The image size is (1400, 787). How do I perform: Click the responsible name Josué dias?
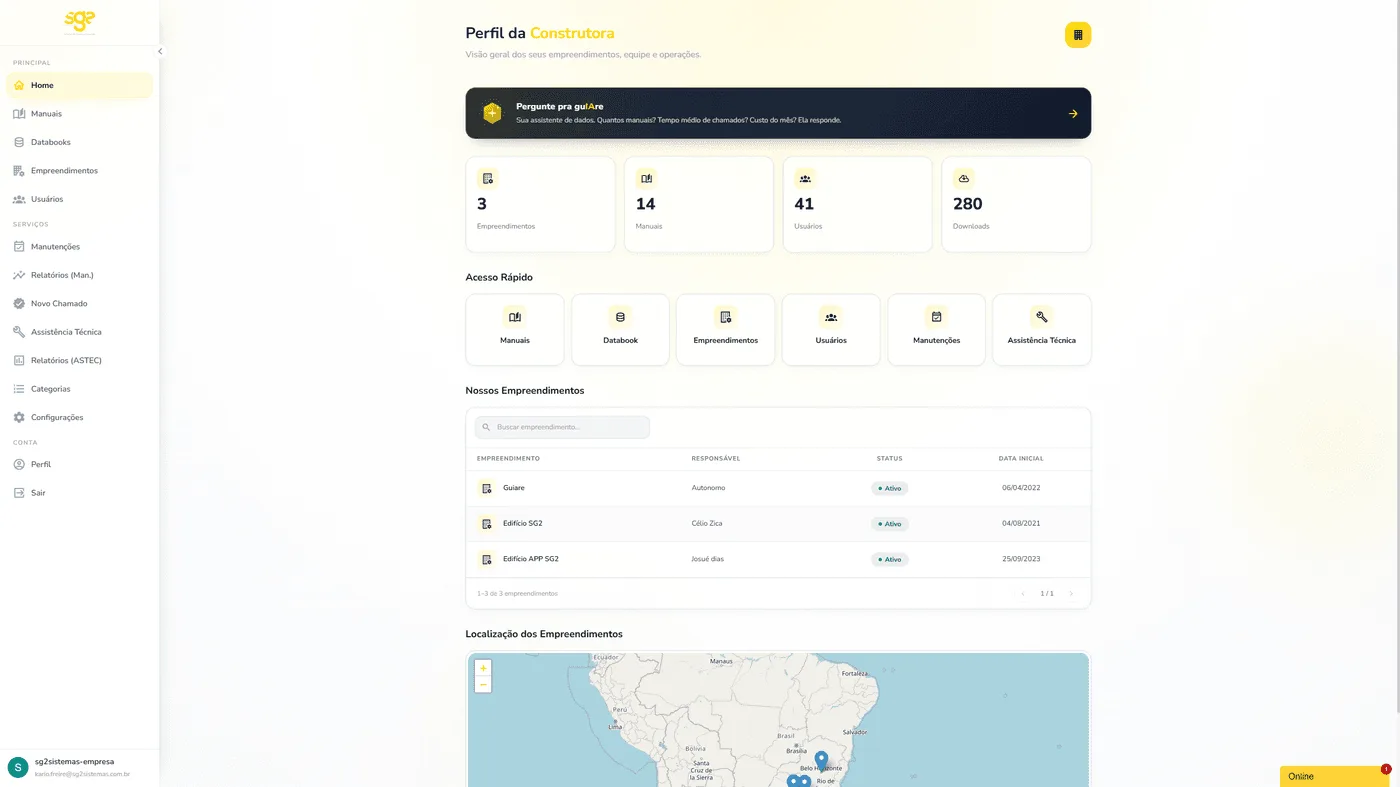(x=708, y=559)
